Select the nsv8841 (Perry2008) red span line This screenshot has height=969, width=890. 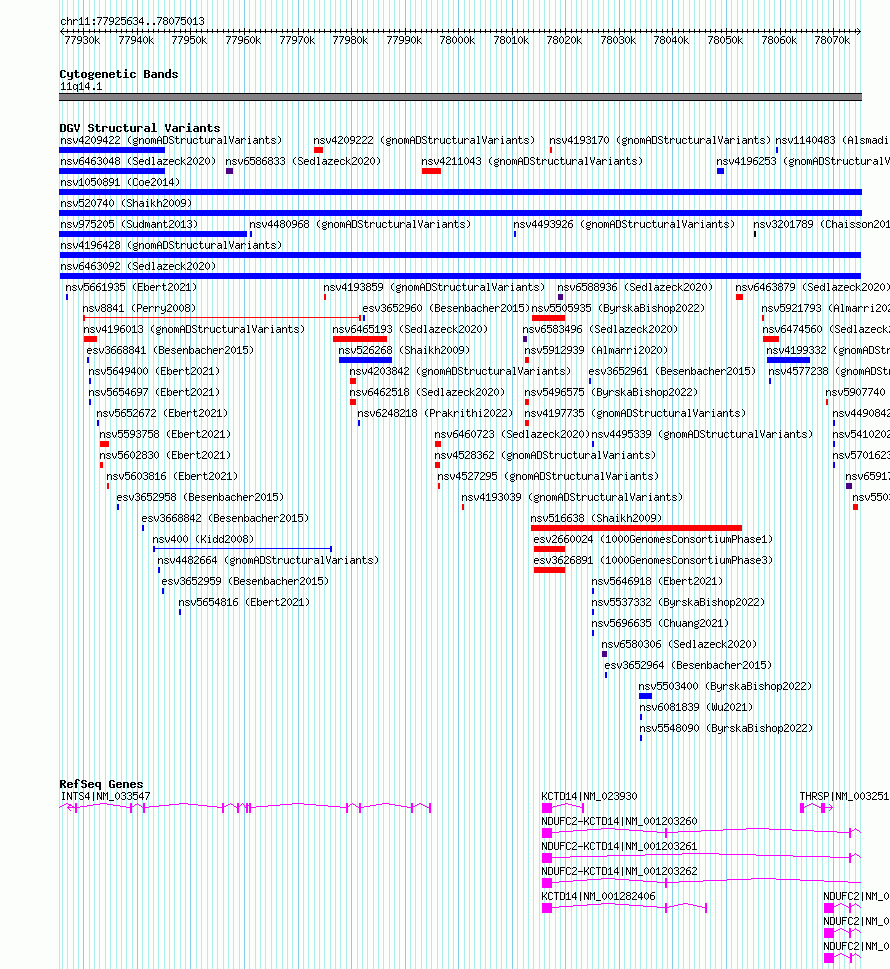click(222, 318)
